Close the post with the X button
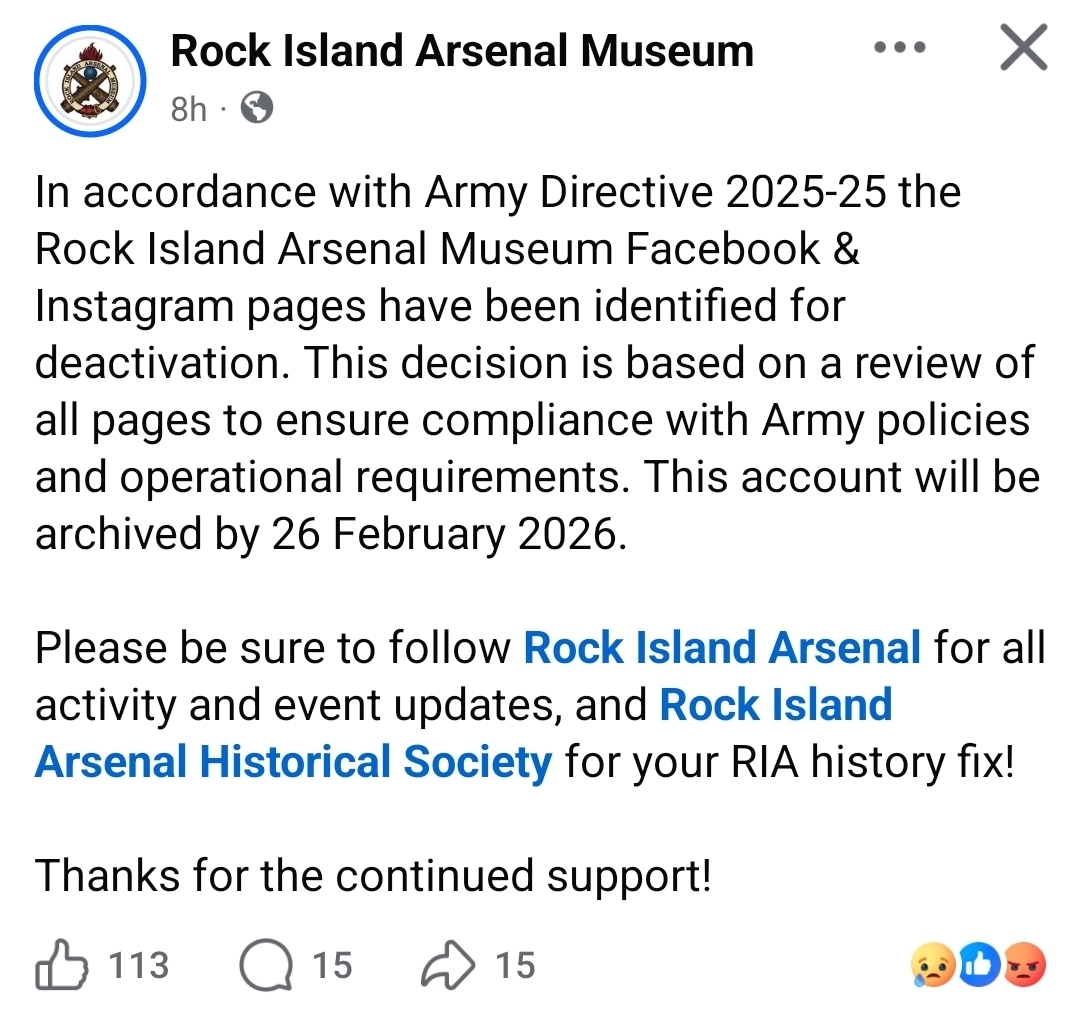 (x=1023, y=48)
